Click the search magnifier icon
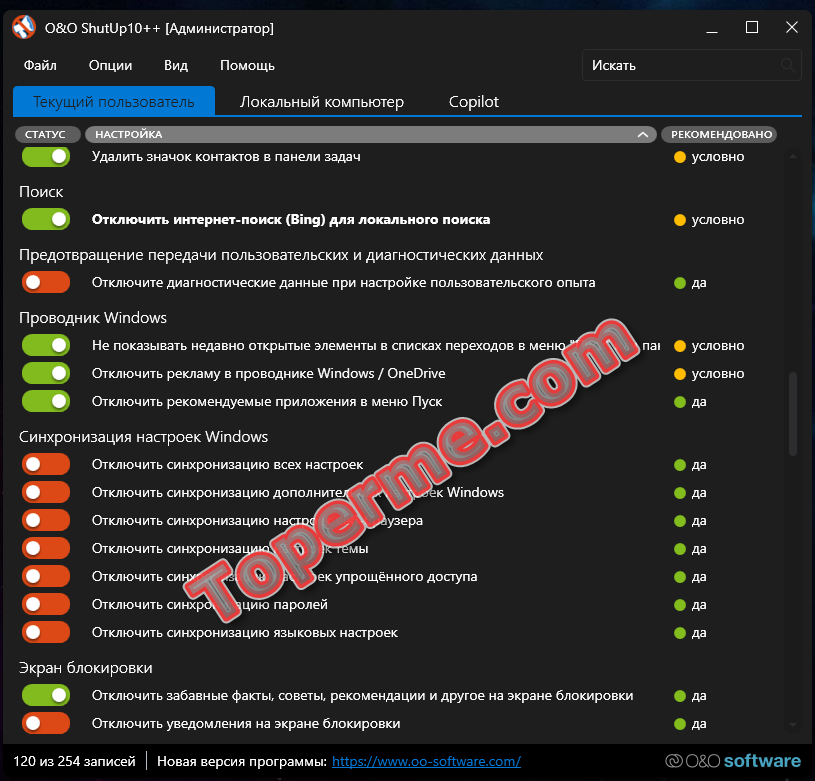This screenshot has height=781, width=815. click(x=787, y=65)
